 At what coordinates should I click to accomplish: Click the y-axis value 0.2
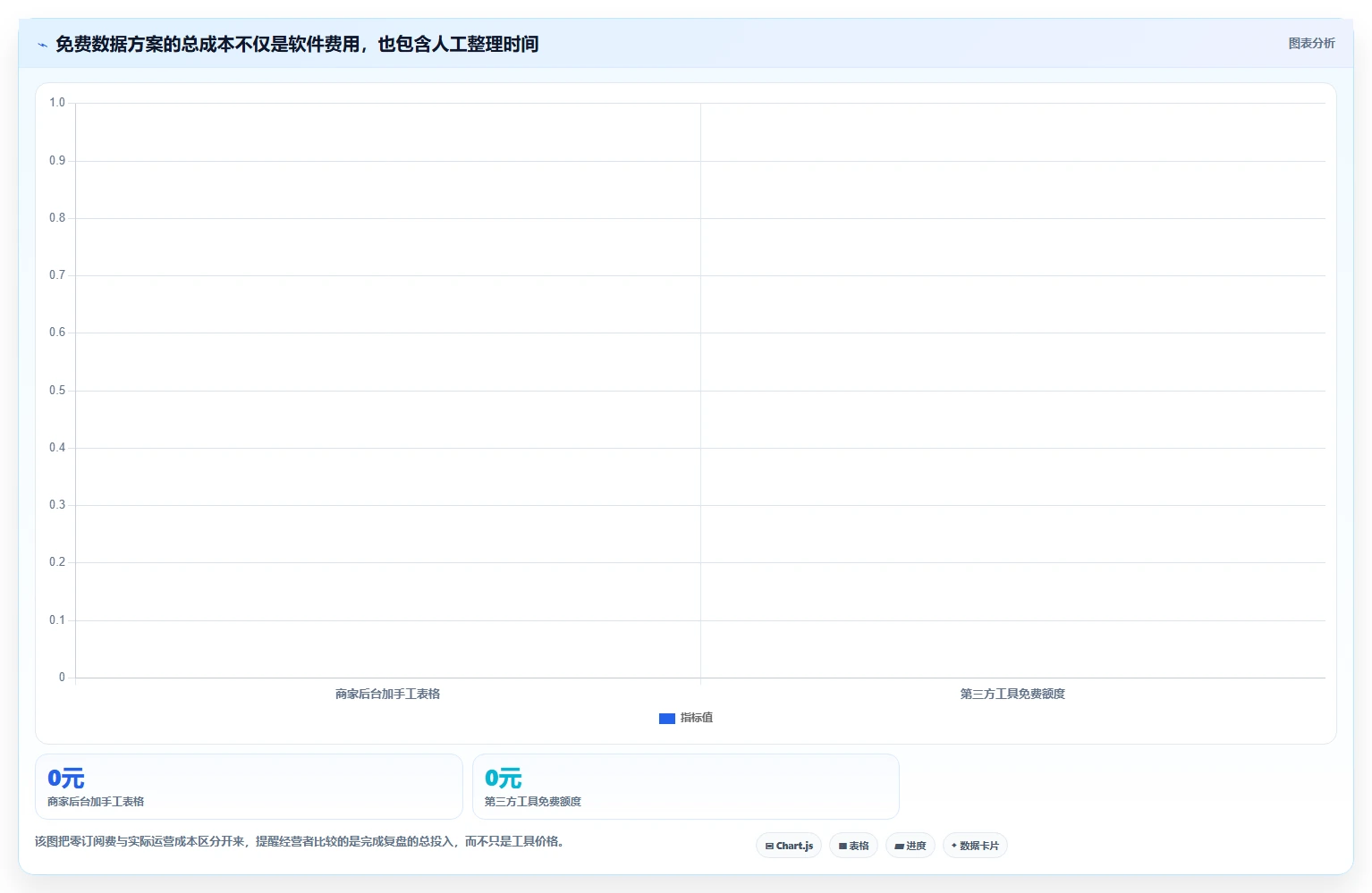[57, 562]
